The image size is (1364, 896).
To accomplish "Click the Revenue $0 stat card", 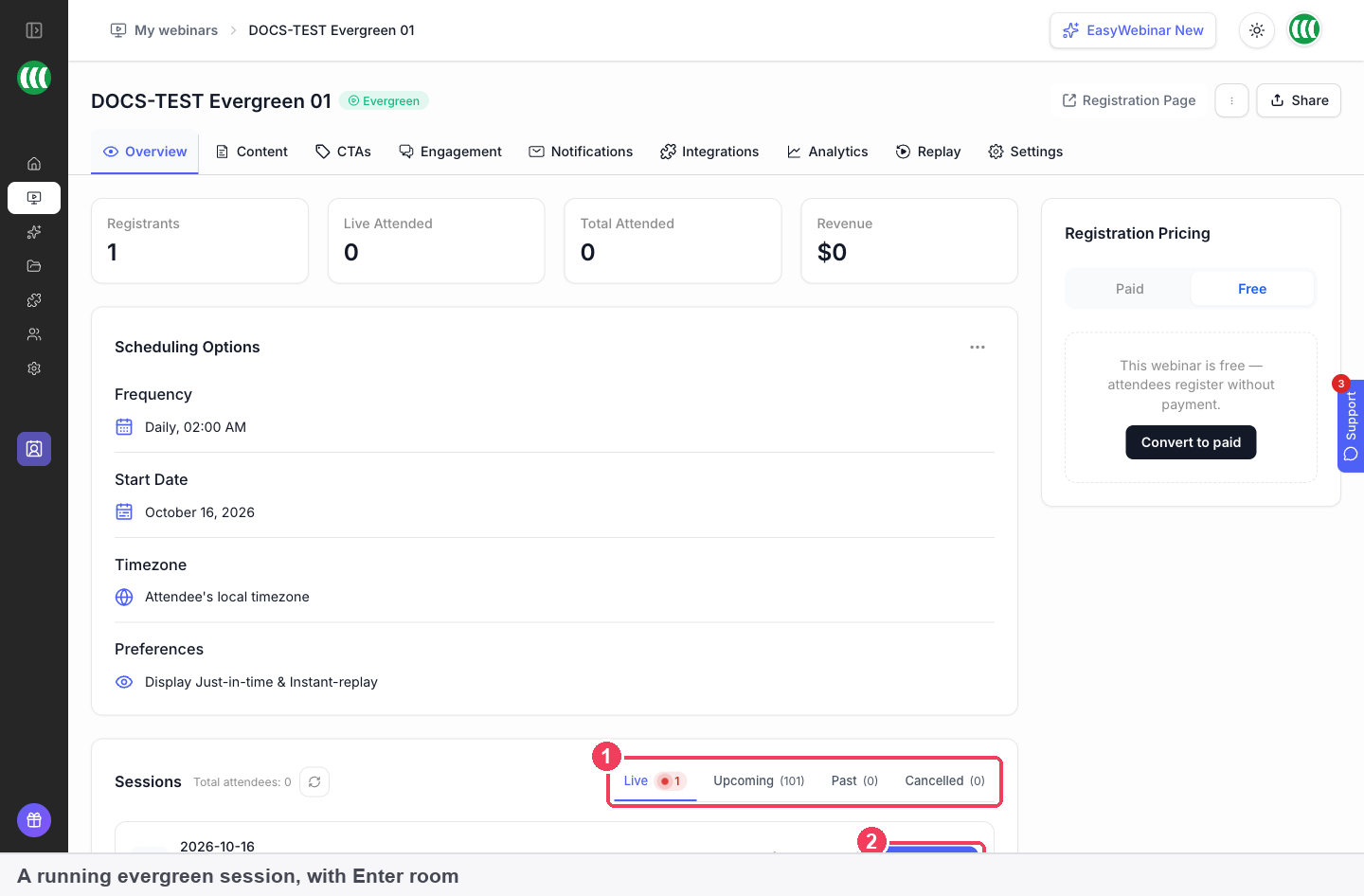I will pyautogui.click(x=909, y=241).
